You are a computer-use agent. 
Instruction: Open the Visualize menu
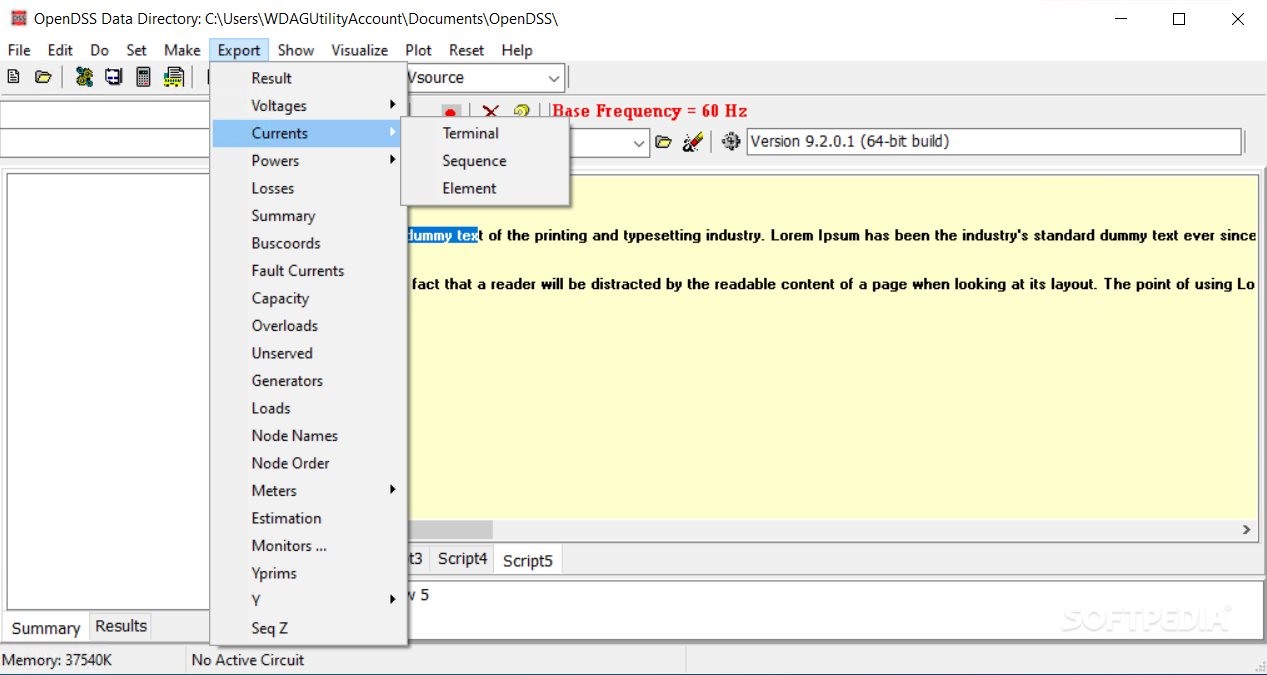pyautogui.click(x=360, y=50)
